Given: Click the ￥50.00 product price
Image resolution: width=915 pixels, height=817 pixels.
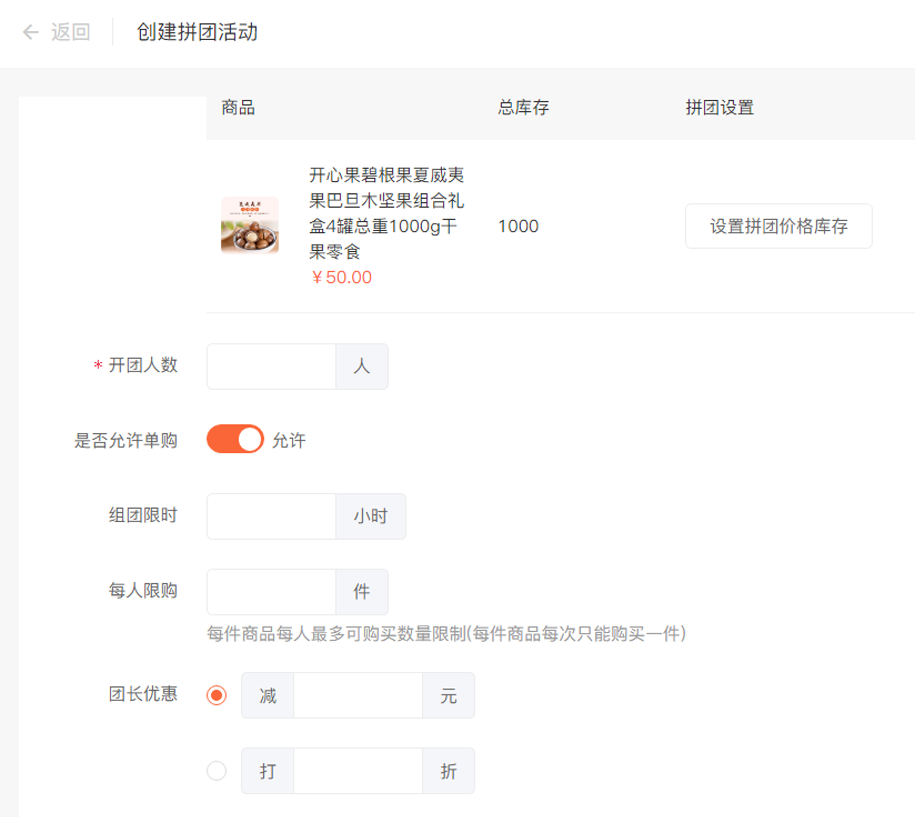Looking at the screenshot, I should pos(341,277).
